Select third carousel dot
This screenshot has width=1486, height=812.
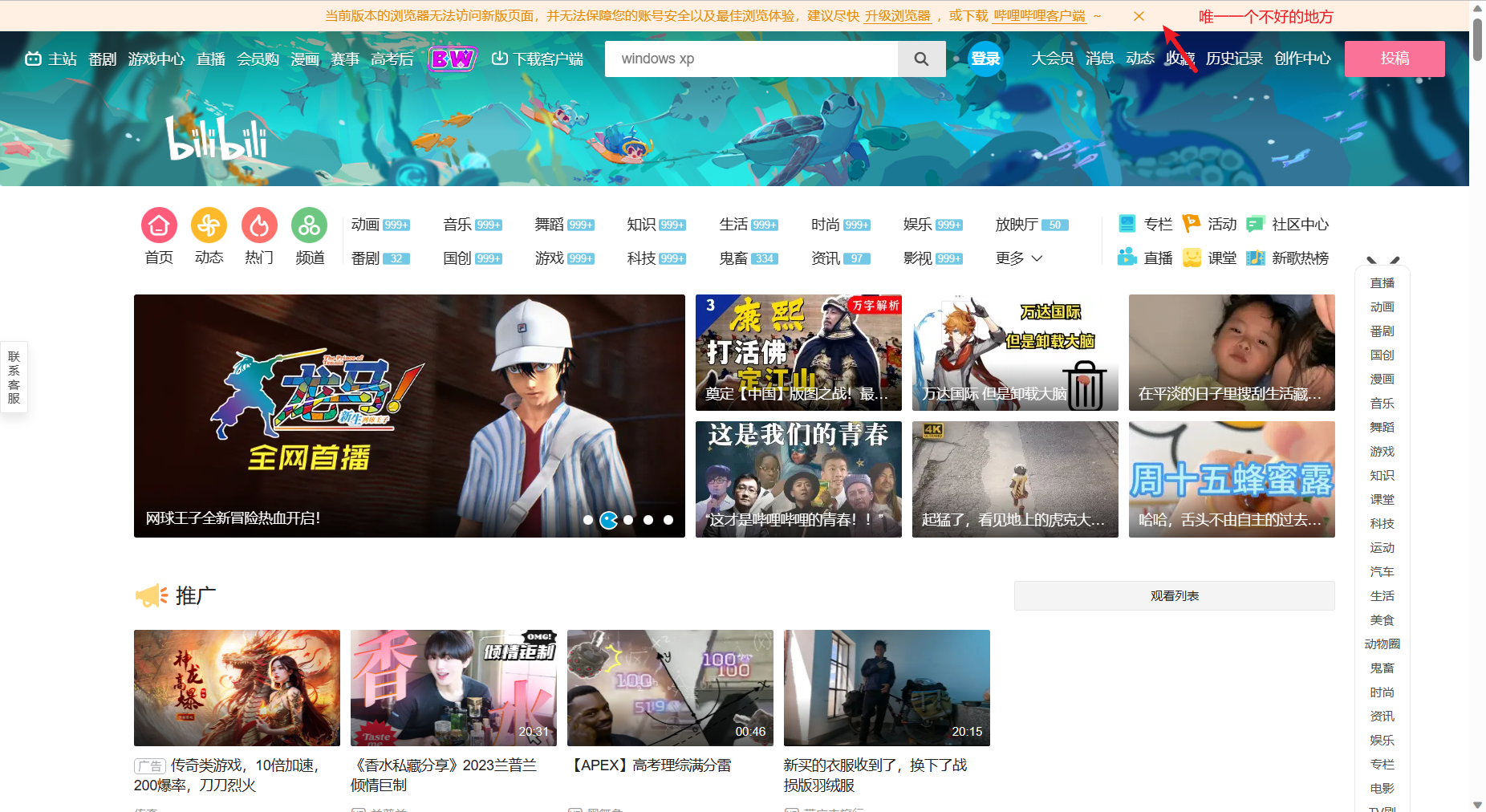(628, 520)
